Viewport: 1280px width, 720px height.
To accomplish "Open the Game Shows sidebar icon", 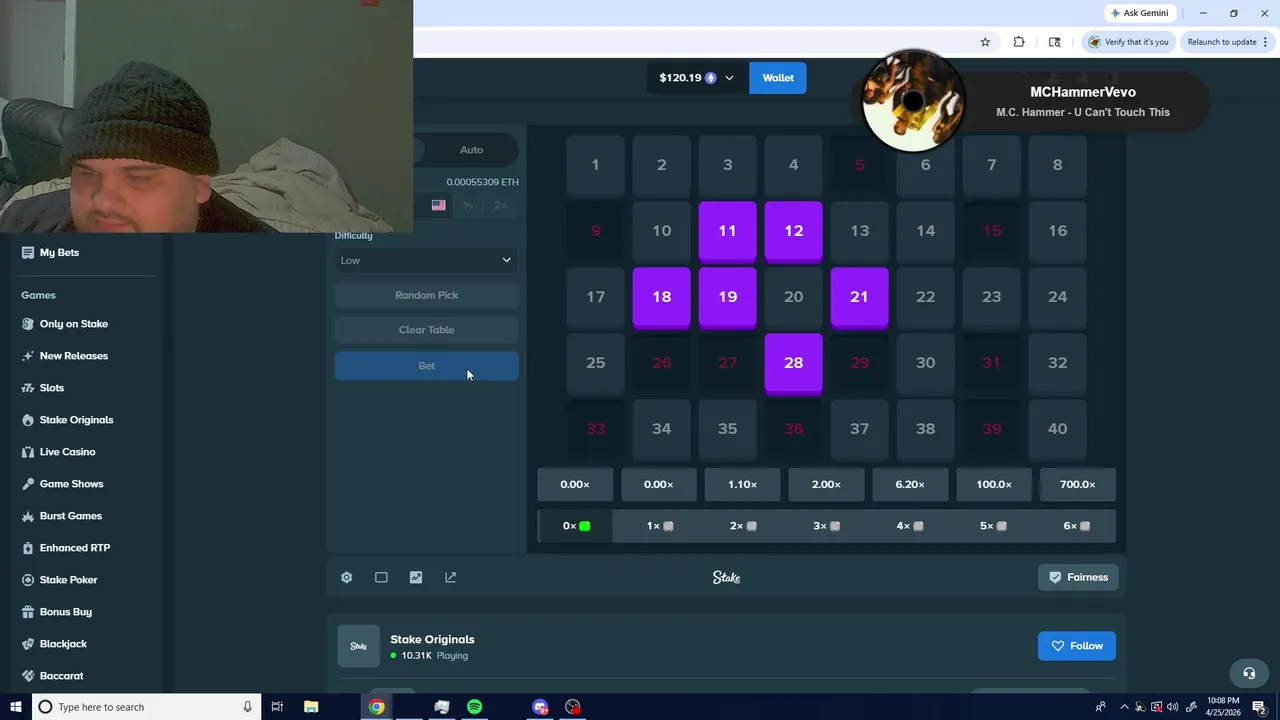I will pos(28,484).
